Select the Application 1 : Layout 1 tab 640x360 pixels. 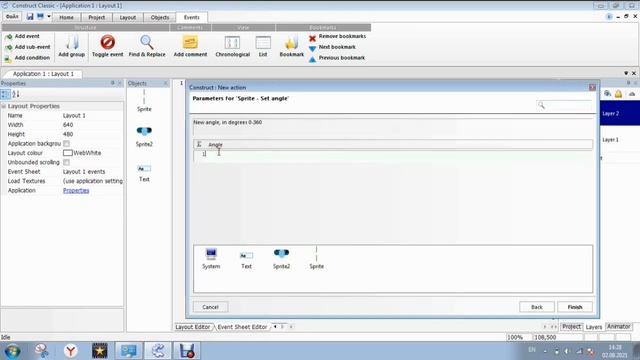click(x=43, y=74)
